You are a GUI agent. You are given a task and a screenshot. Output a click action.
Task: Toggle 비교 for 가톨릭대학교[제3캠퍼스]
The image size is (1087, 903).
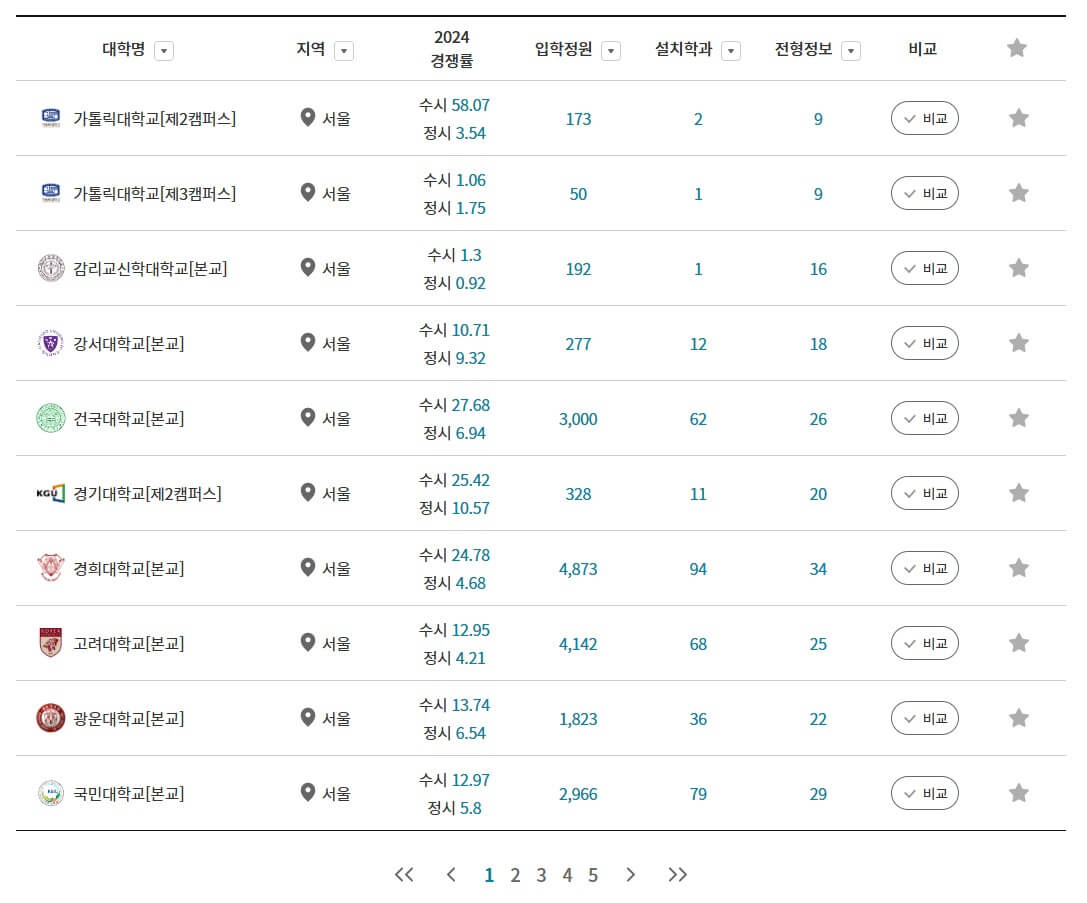[925, 193]
